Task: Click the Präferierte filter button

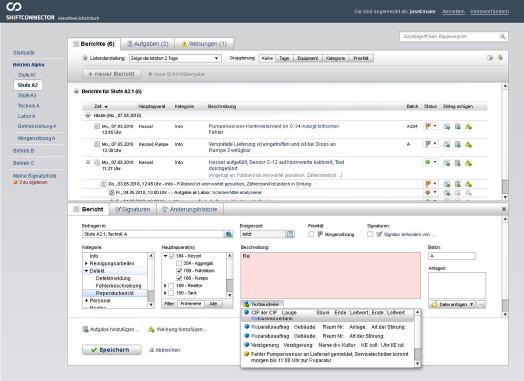Action: tap(191, 303)
